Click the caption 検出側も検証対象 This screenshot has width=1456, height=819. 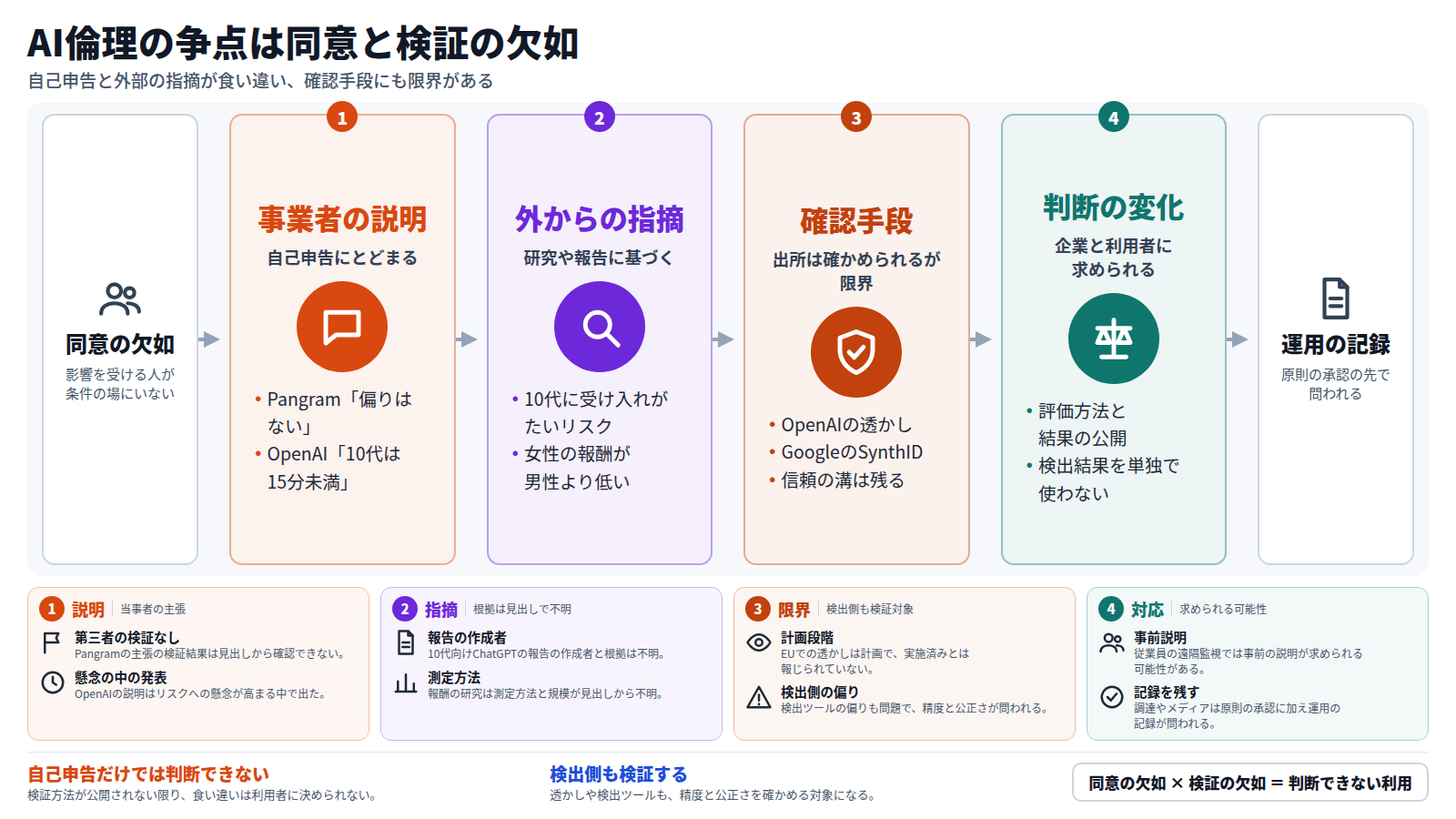(x=870, y=610)
